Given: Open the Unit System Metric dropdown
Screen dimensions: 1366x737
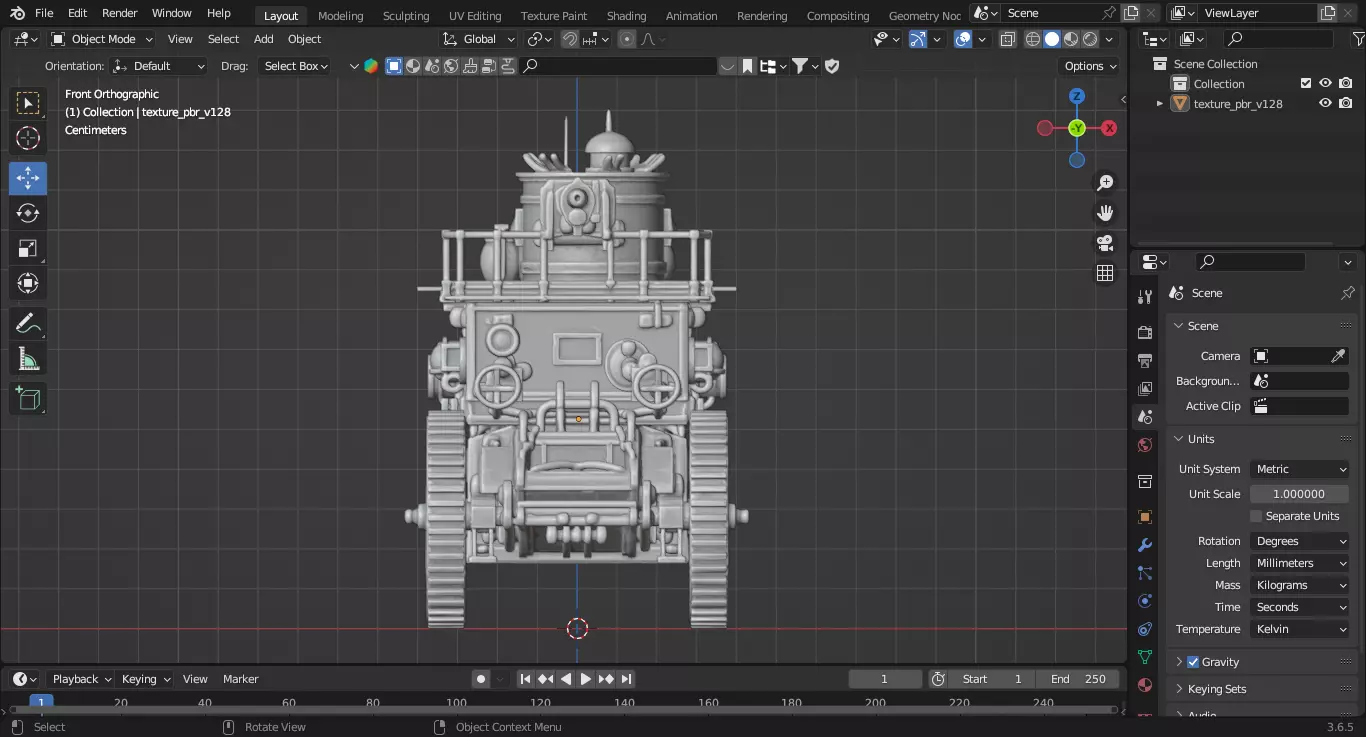Looking at the screenshot, I should tap(1300, 469).
